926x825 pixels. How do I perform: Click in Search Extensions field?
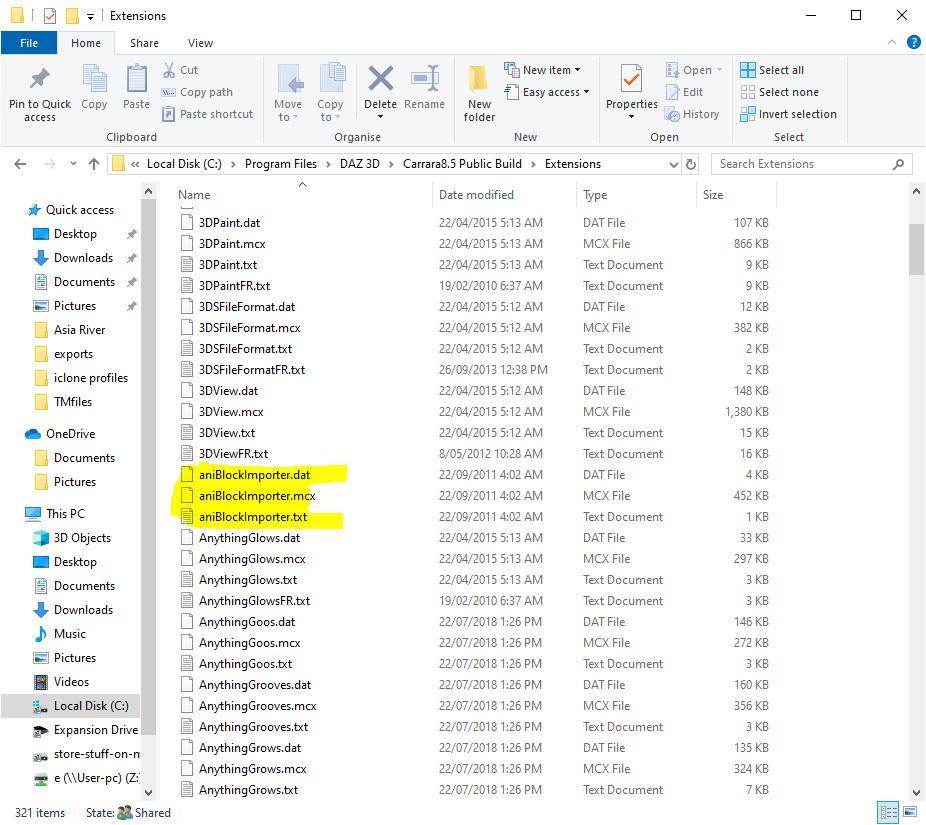click(803, 164)
